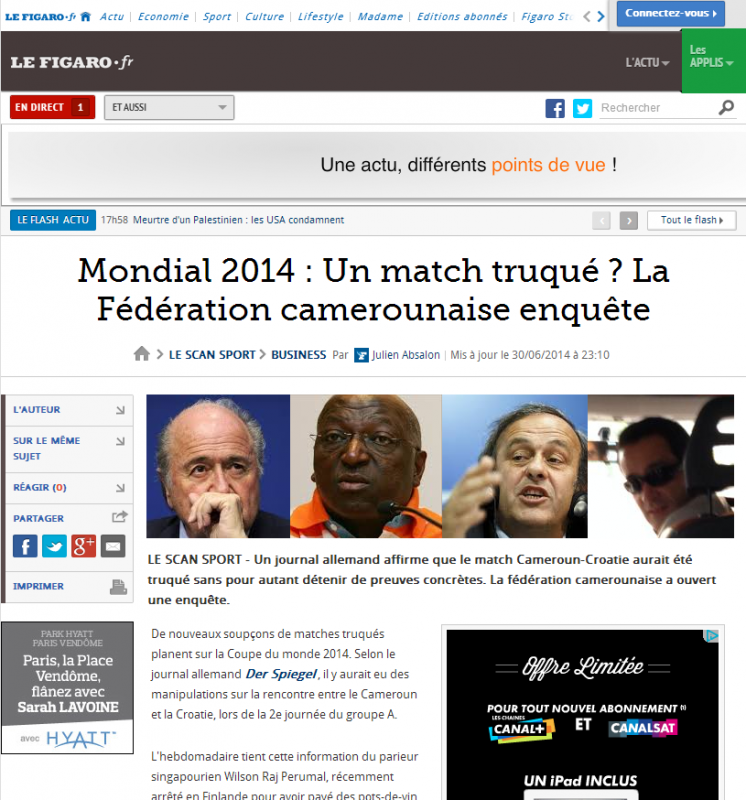The height and width of the screenshot is (800, 746).
Task: Click the Twitter icon beside Rechercher
Action: pyautogui.click(x=582, y=108)
